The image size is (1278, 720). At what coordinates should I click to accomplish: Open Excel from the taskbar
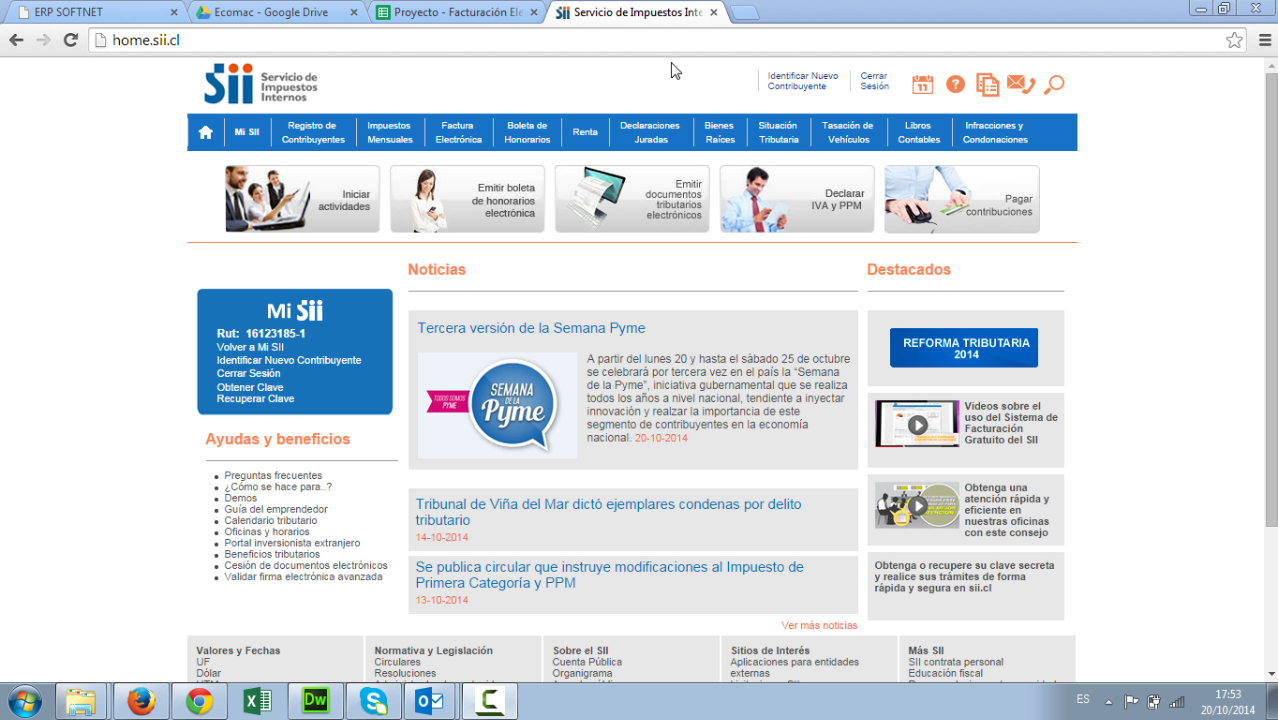(x=257, y=702)
